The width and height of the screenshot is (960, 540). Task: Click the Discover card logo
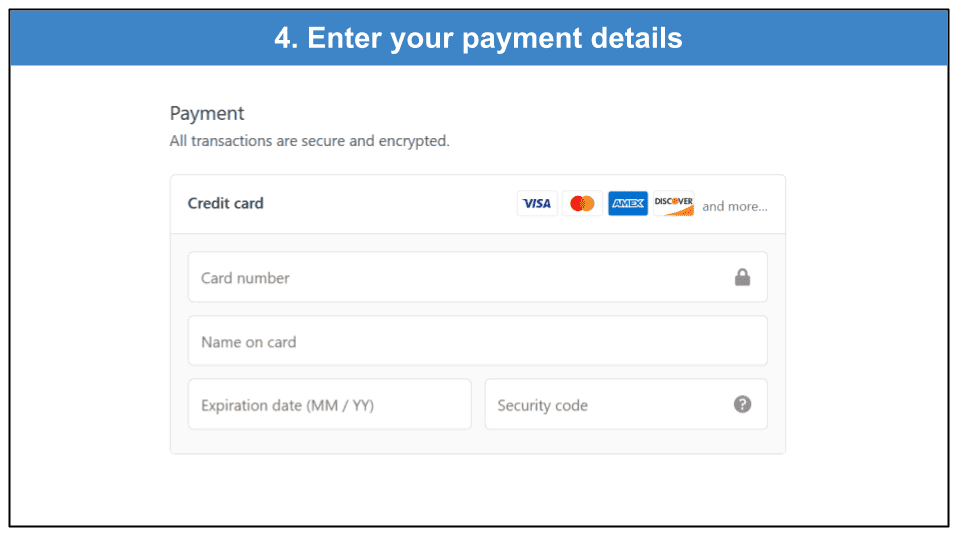[x=673, y=203]
